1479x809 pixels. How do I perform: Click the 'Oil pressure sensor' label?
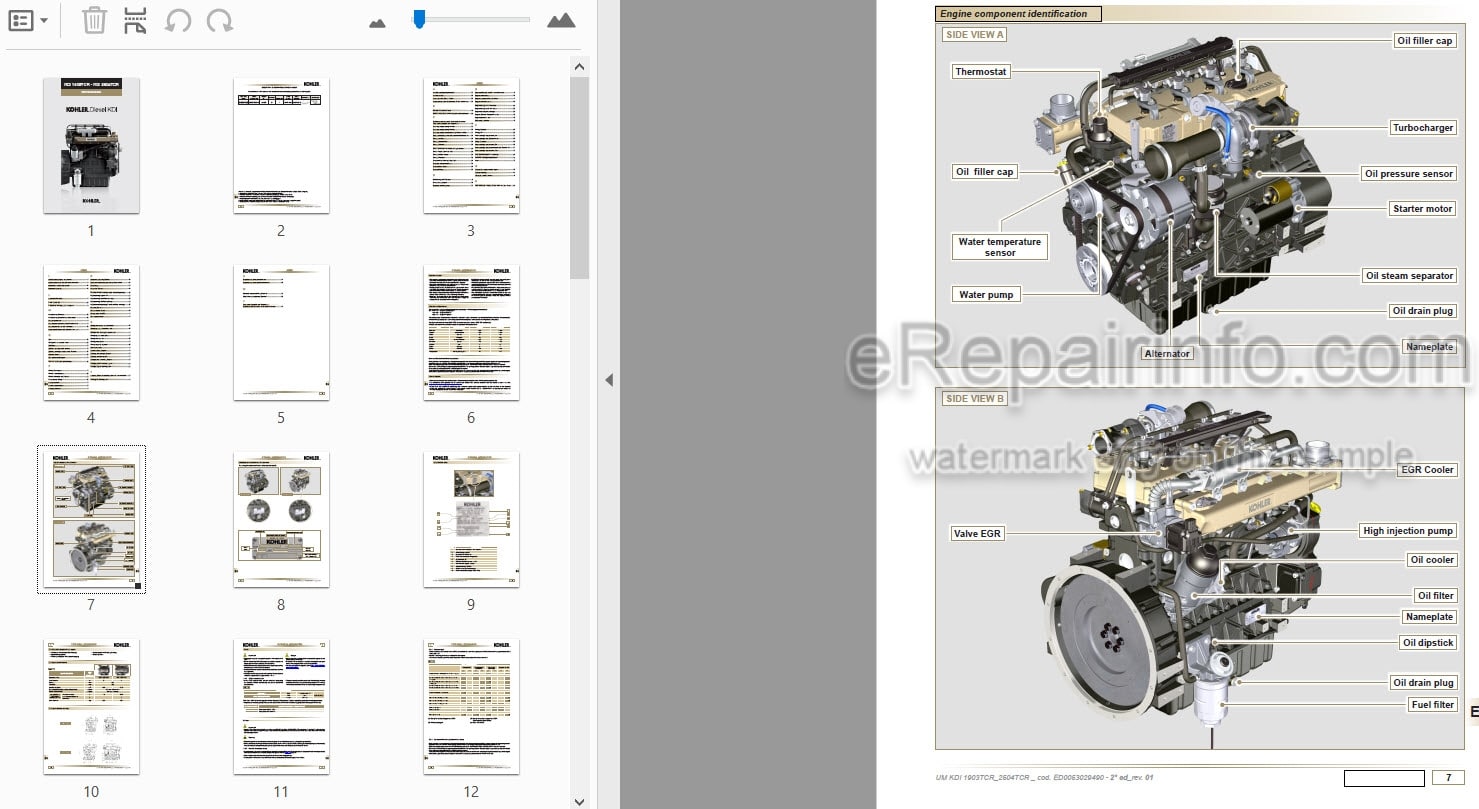pos(1408,174)
